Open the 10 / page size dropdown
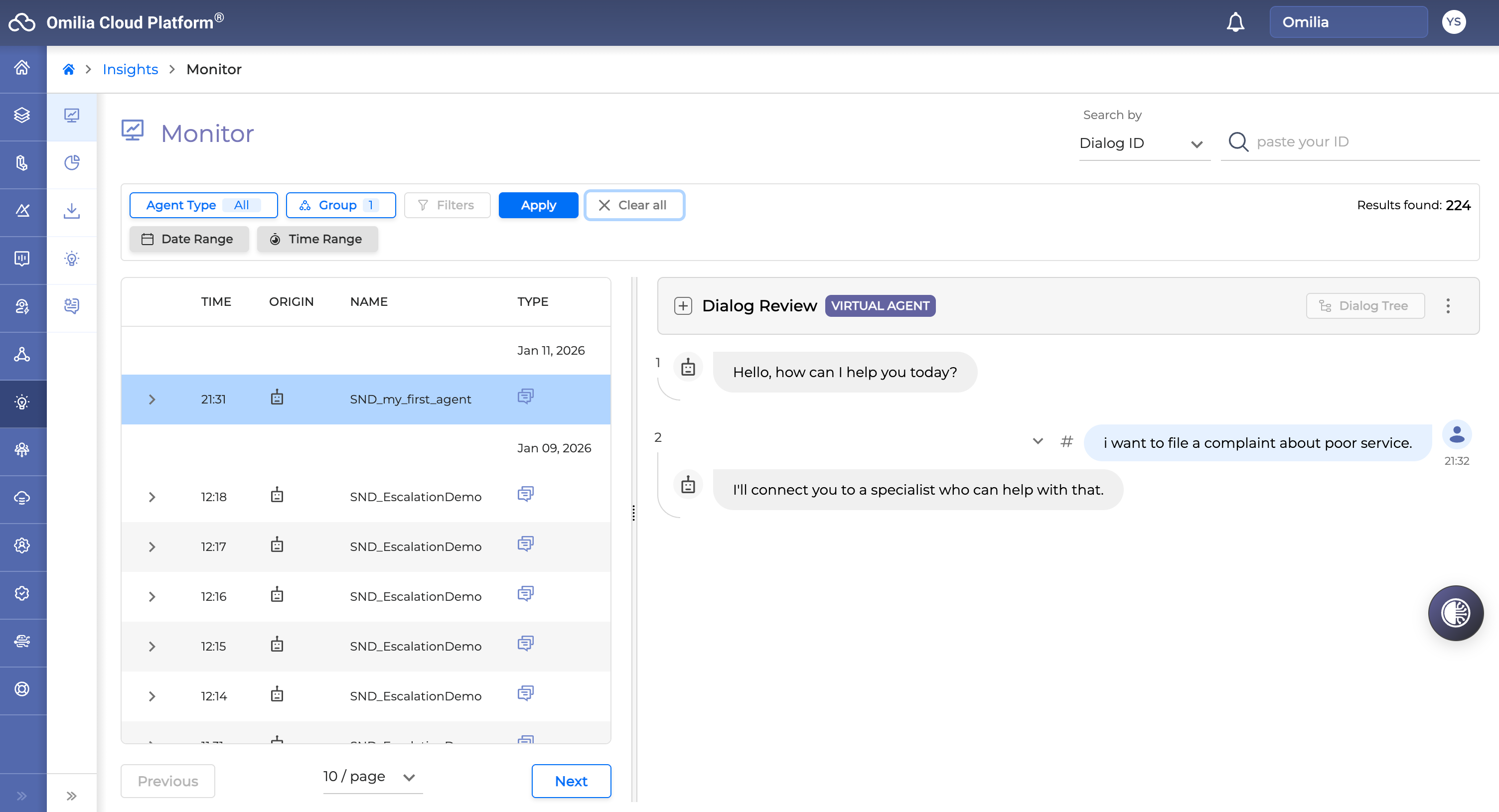This screenshot has height=812, width=1499. pos(371,777)
